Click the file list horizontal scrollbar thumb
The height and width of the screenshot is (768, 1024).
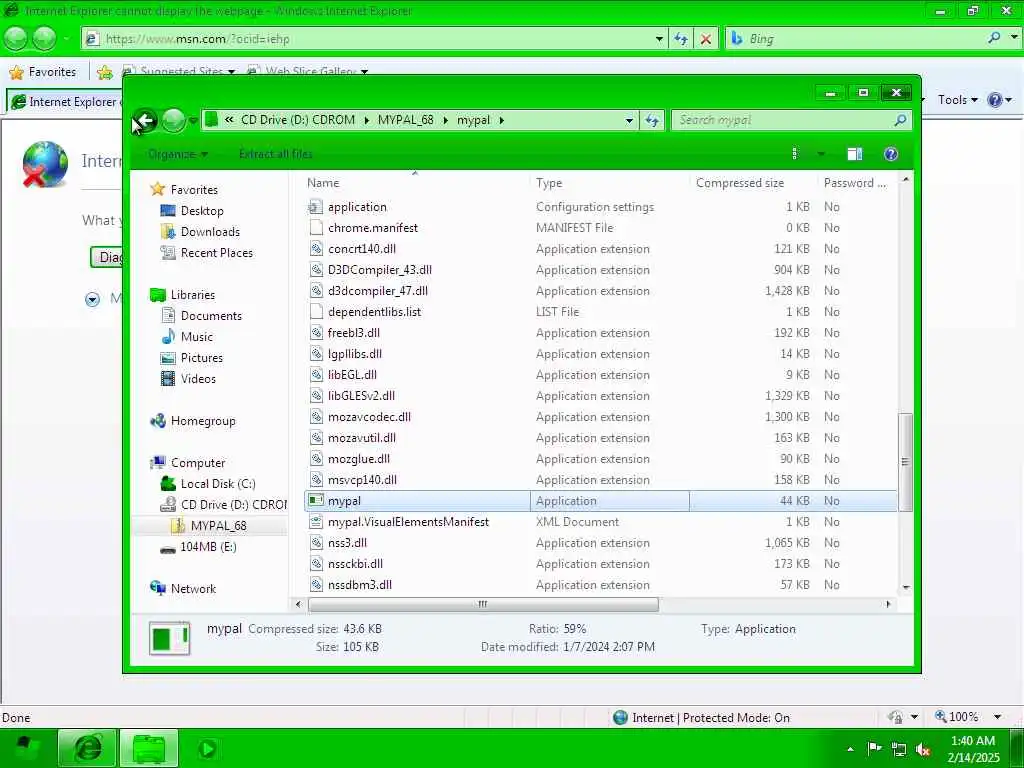click(483, 605)
